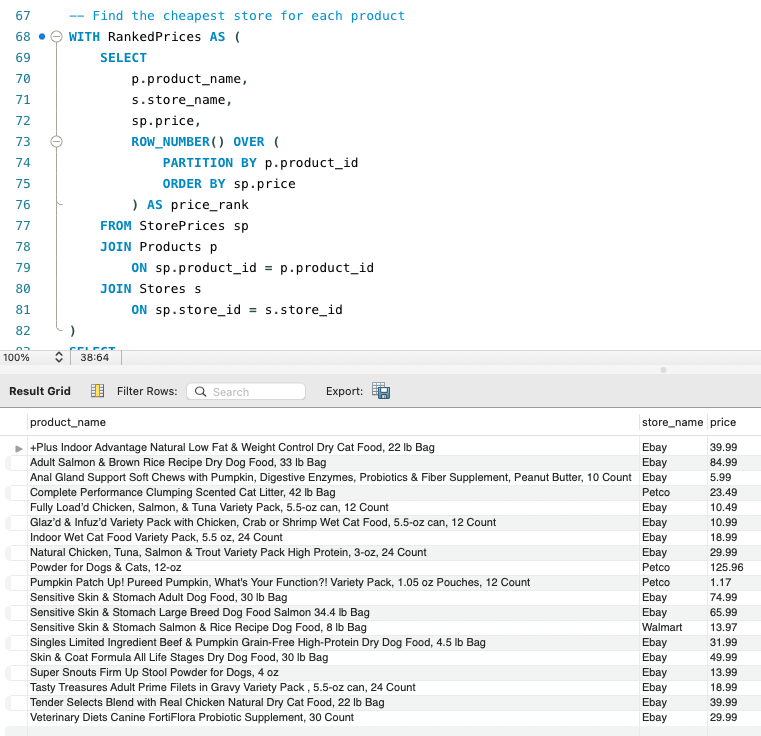Image resolution: width=761 pixels, height=736 pixels.
Task: Place cursor on 'price_rank' alias
Action: 209,205
